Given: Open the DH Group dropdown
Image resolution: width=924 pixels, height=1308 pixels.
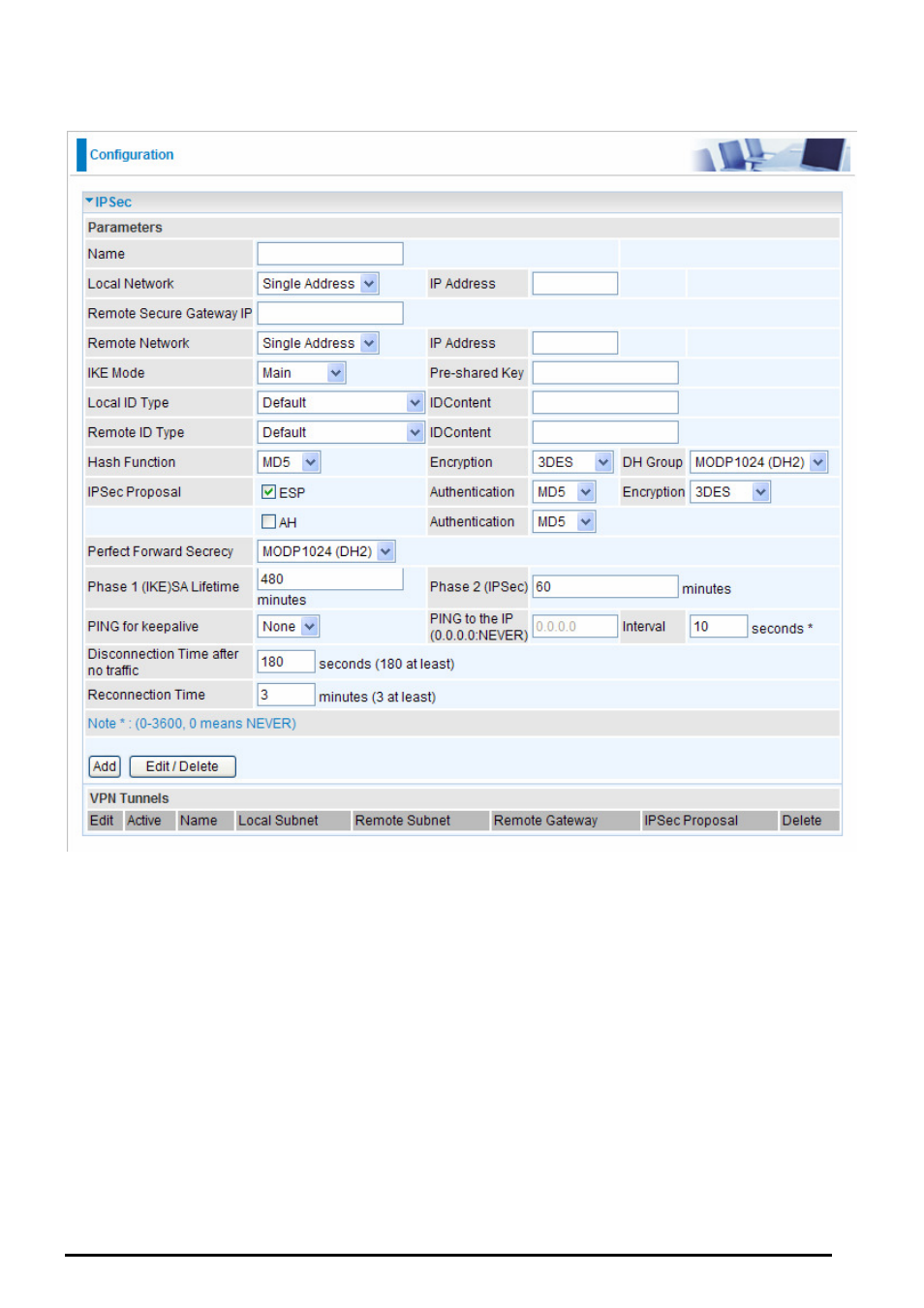Looking at the screenshot, I should click(x=758, y=462).
